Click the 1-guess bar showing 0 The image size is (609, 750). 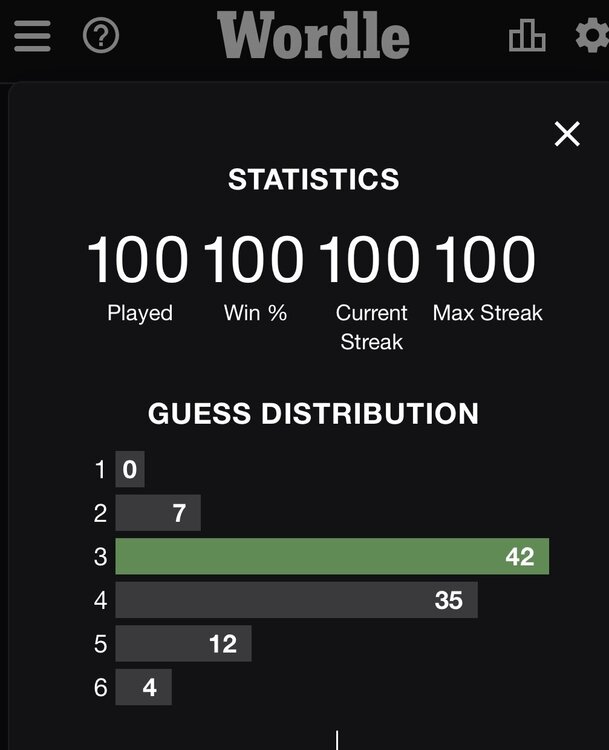point(130,469)
